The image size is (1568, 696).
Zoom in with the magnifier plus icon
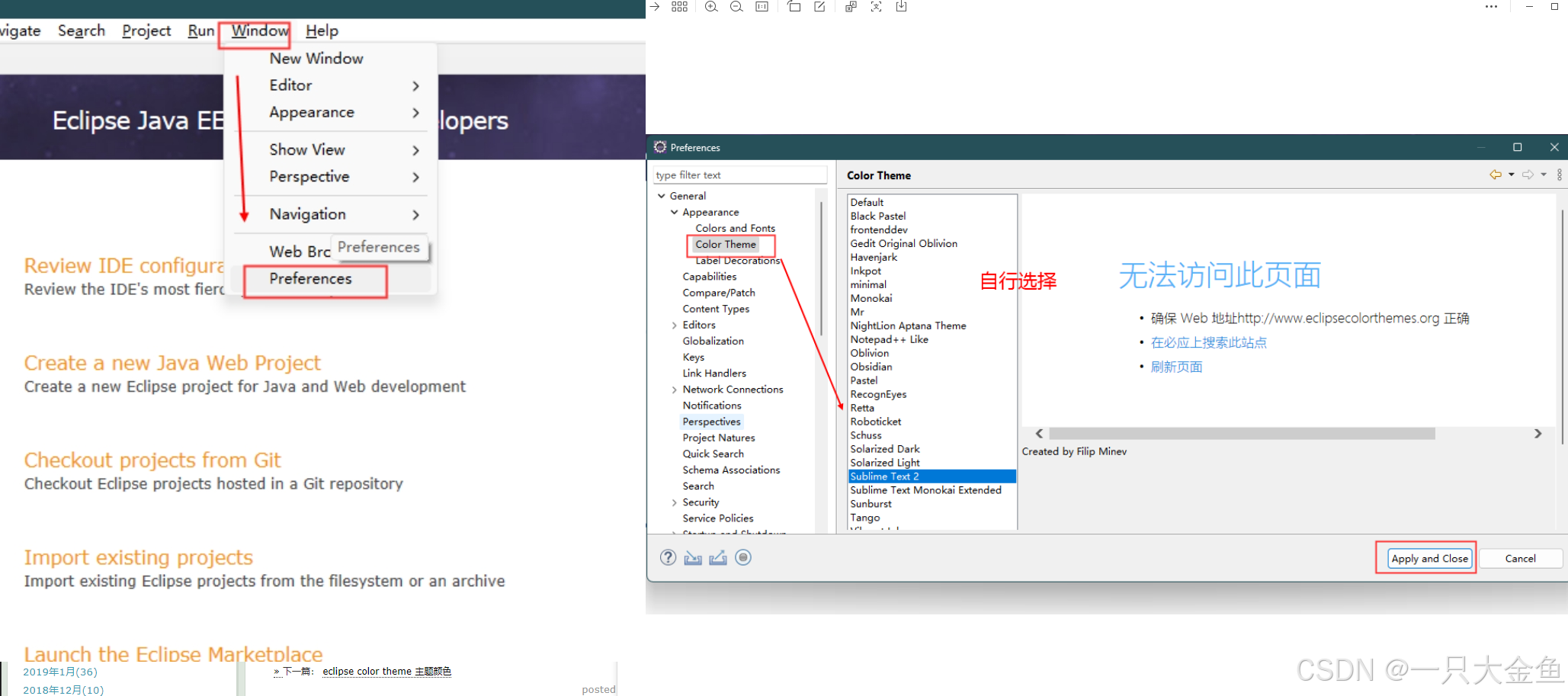pos(710,7)
